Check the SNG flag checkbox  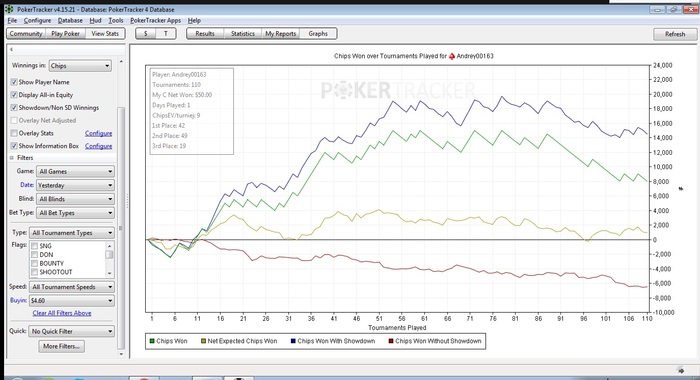click(34, 246)
